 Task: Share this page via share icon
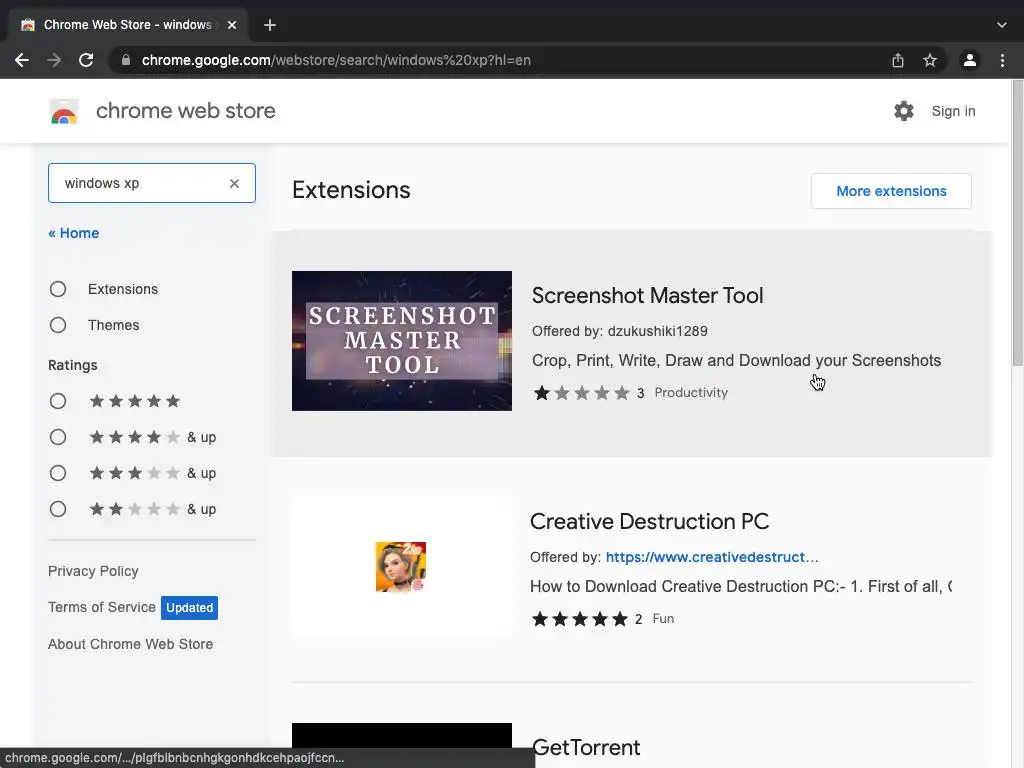point(898,60)
